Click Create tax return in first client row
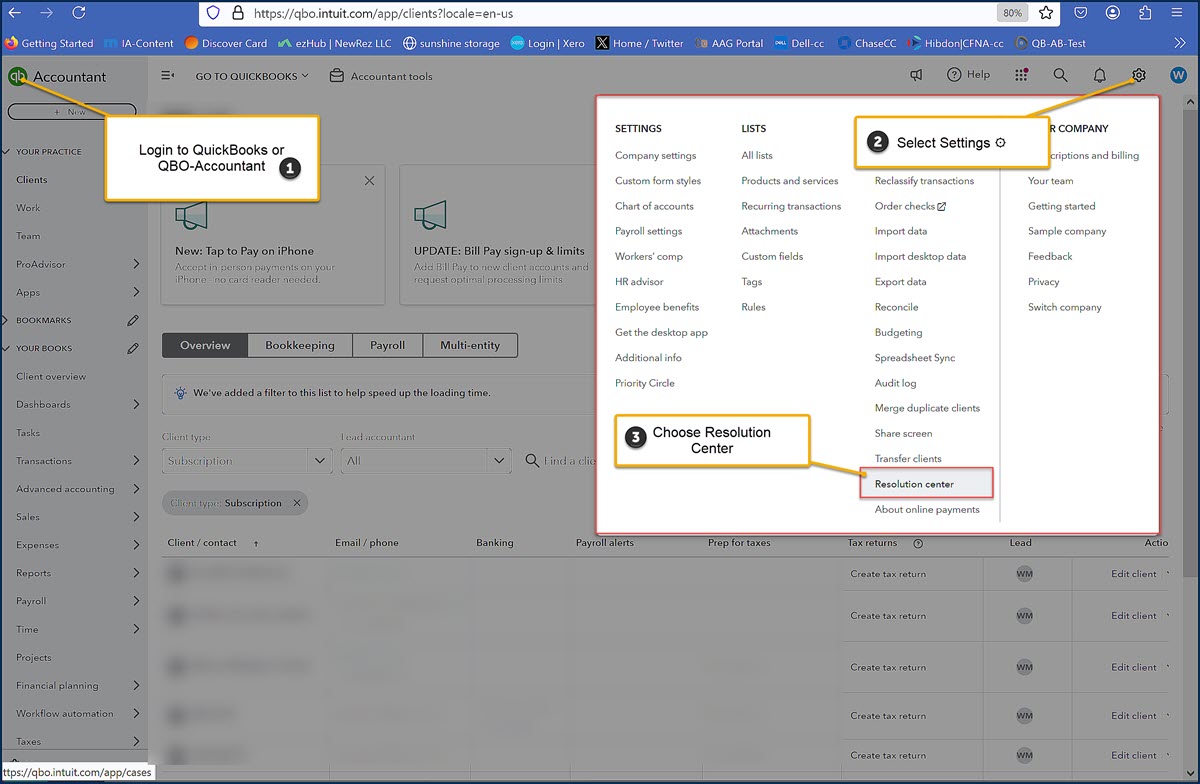 click(x=888, y=574)
